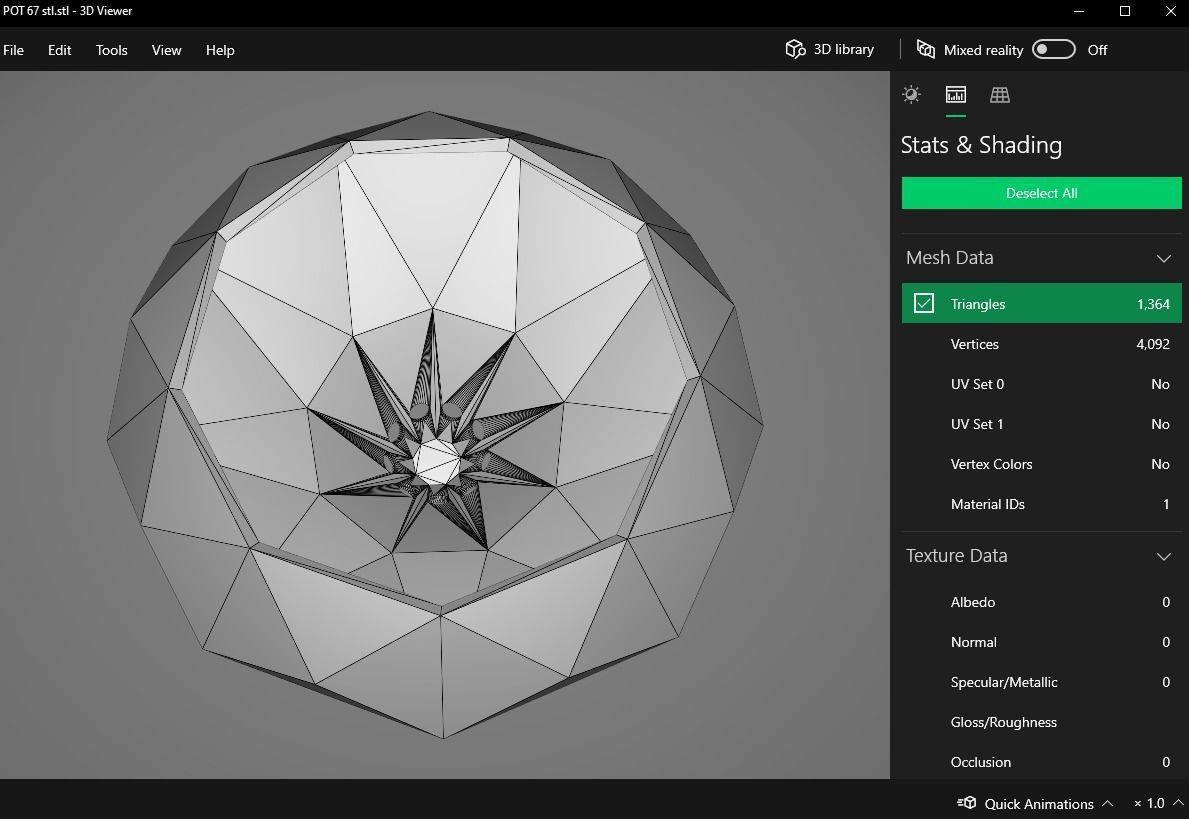Select the Albedo texture row
The height and width of the screenshot is (819, 1189).
tap(1041, 602)
